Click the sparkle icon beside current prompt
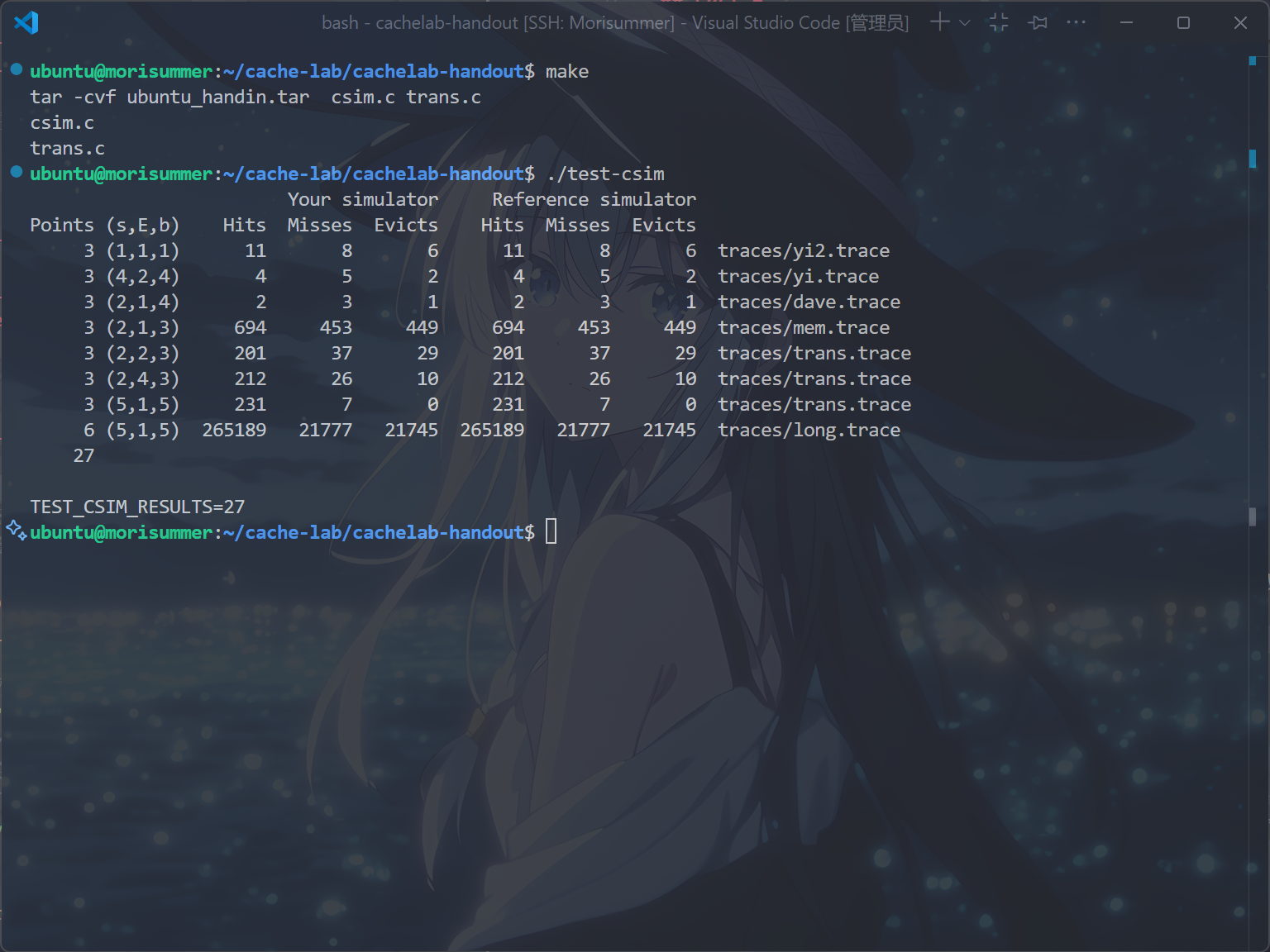Image resolution: width=1270 pixels, height=952 pixels. coord(16,530)
